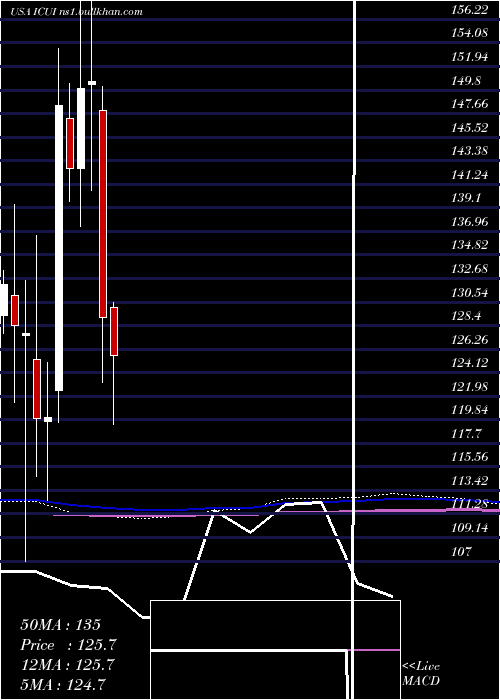Click the USA ICUI chart title text
Image resolution: width=500 pixels, height=700 pixels.
[77, 11]
